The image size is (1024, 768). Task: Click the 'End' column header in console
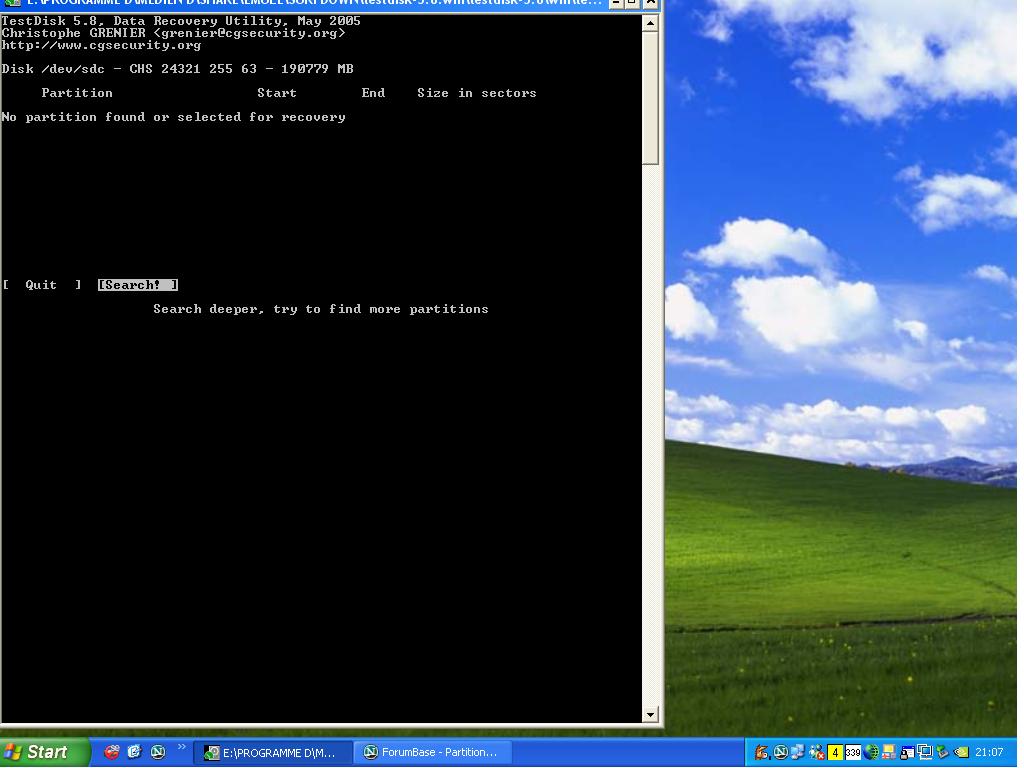(x=374, y=93)
